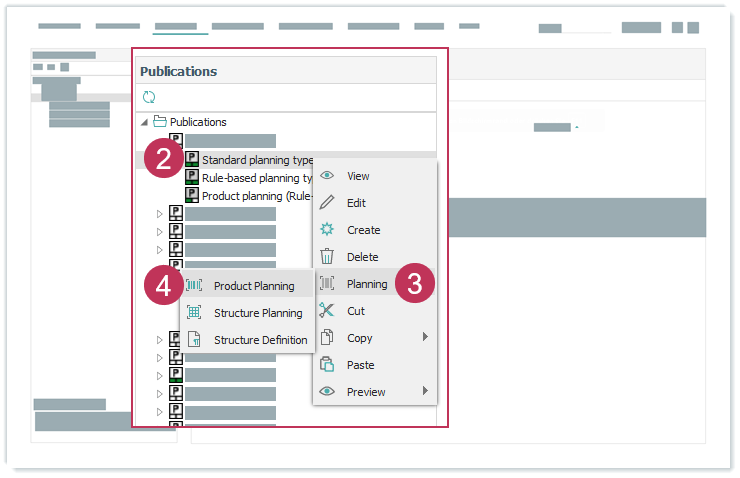
Task: Click the gear icon beside Create
Action: click(326, 230)
